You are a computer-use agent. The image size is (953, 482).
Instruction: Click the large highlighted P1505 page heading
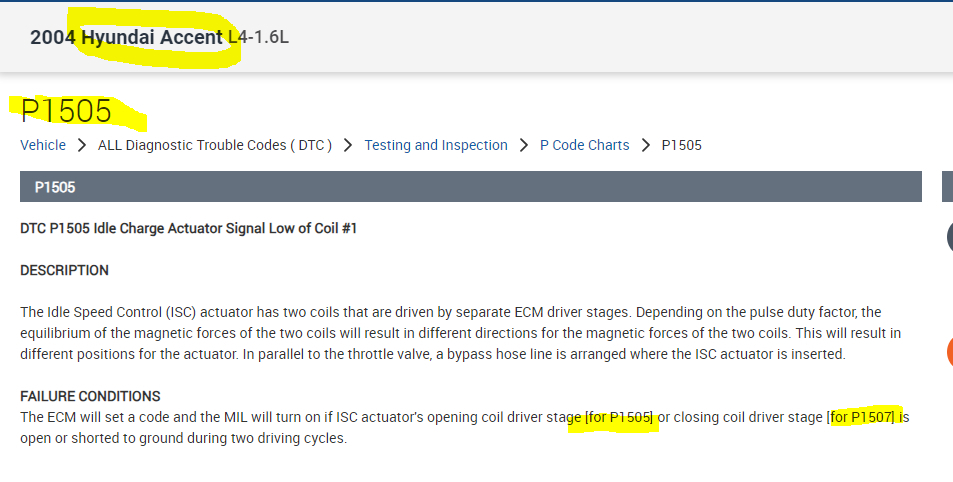point(66,110)
